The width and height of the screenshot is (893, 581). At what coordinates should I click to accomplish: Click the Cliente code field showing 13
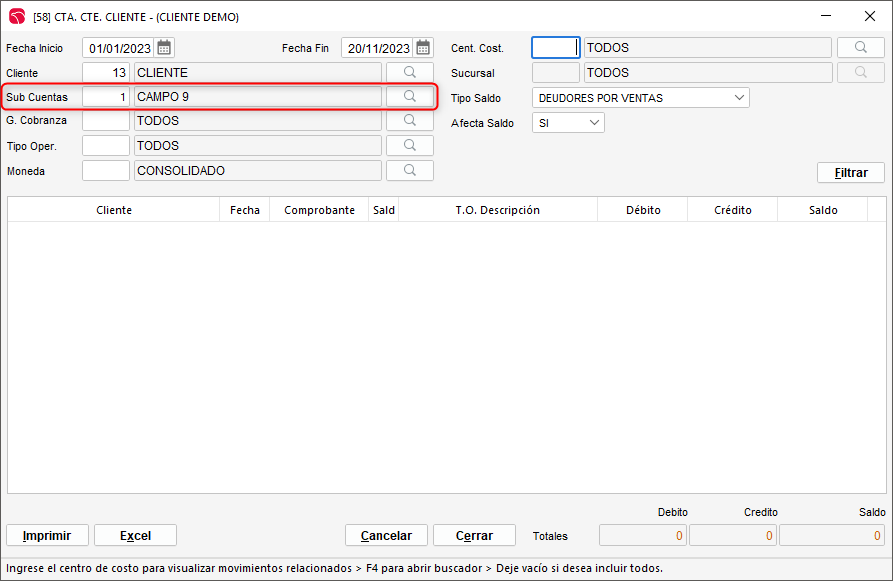click(x=106, y=73)
